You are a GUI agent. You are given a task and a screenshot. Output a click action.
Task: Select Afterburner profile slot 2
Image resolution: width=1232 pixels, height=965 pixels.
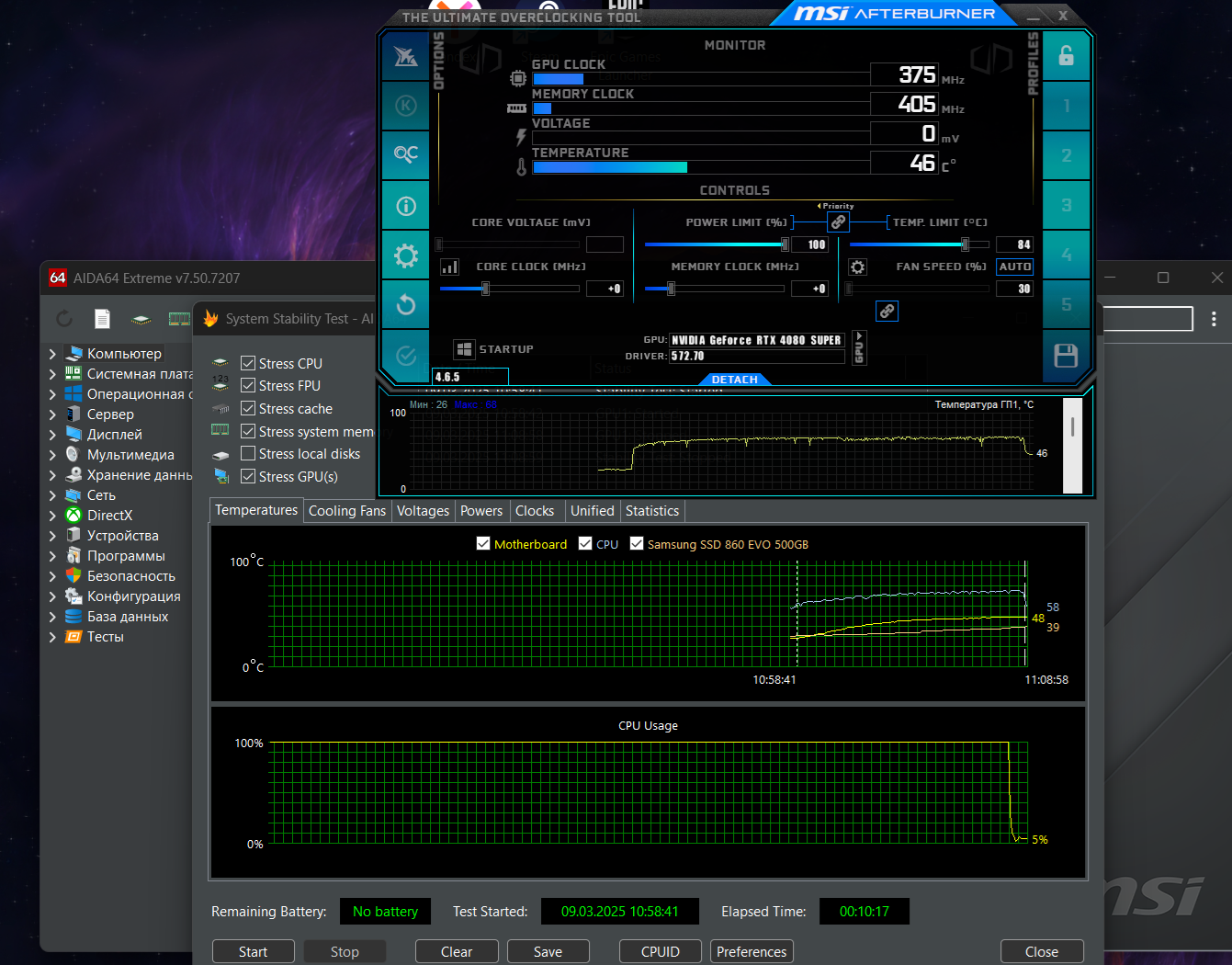(1066, 155)
